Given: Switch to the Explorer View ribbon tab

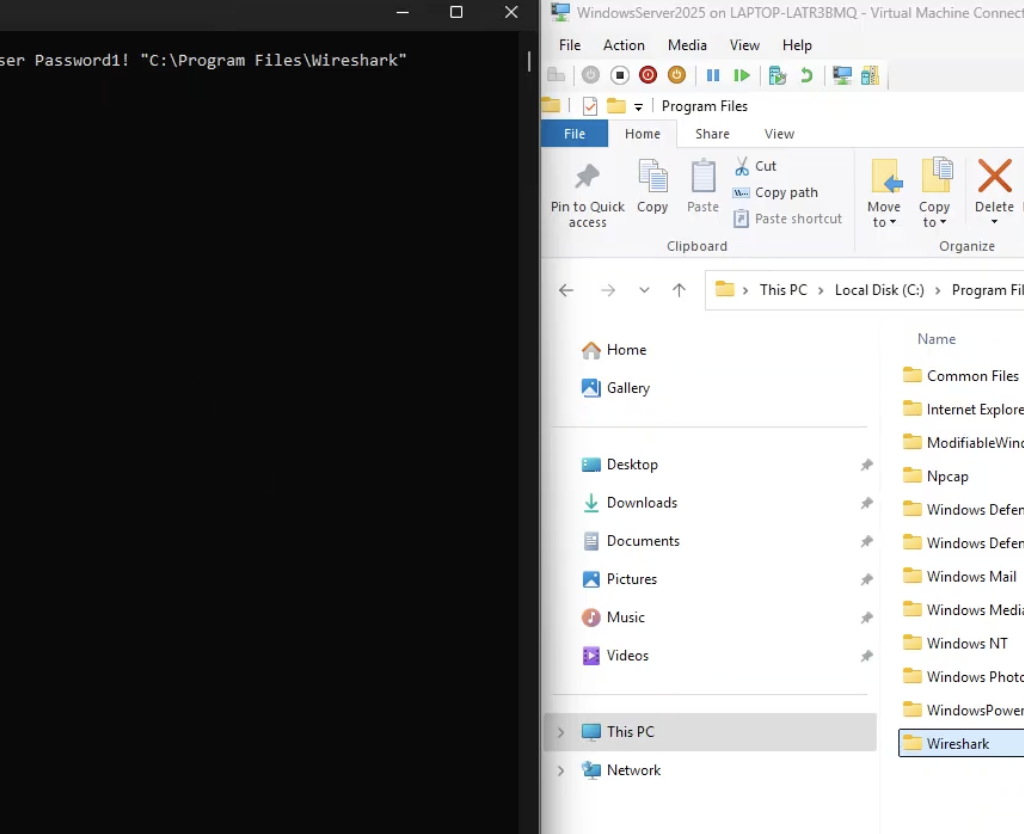Looking at the screenshot, I should [x=779, y=134].
